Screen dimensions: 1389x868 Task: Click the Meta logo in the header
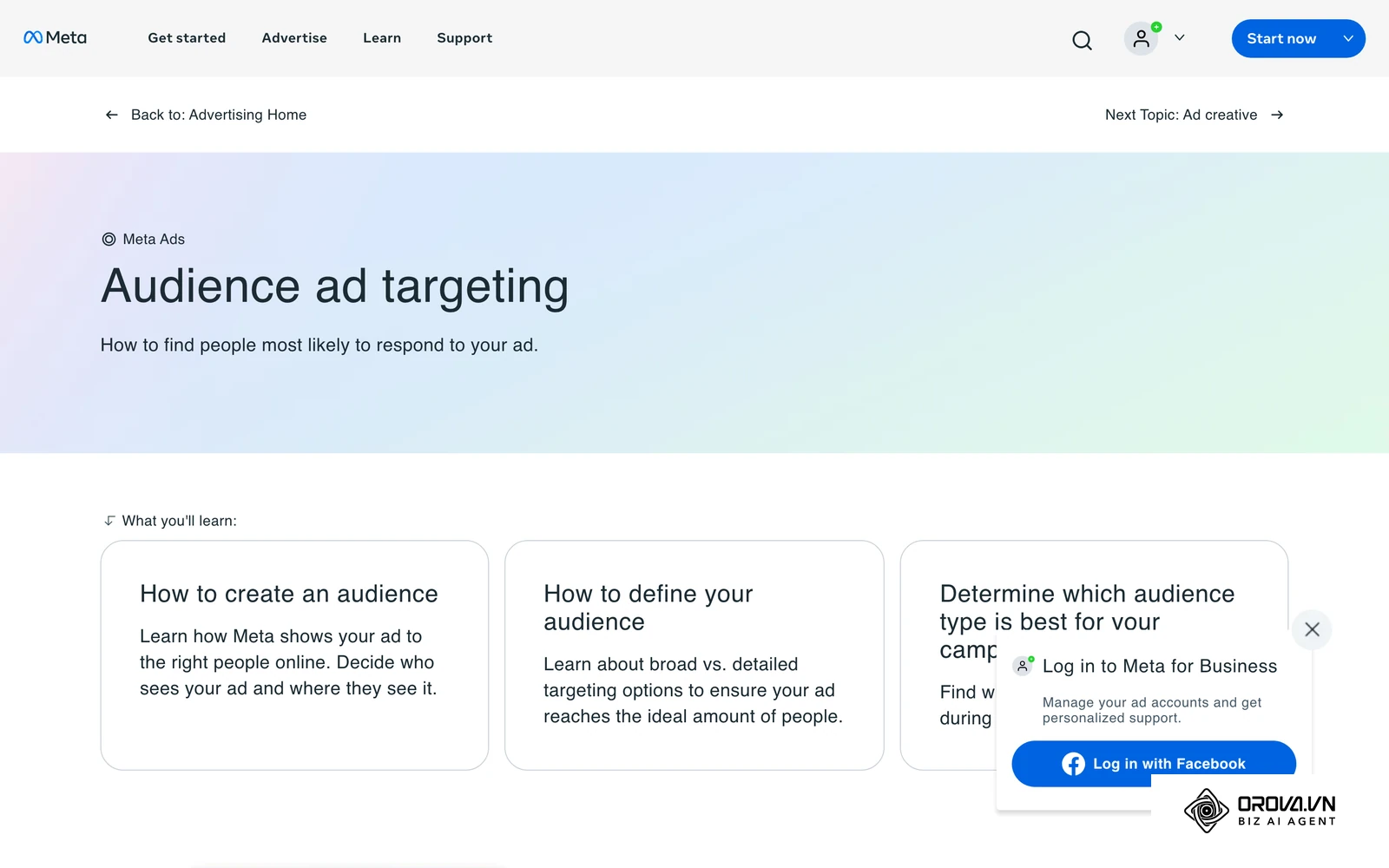[55, 37]
